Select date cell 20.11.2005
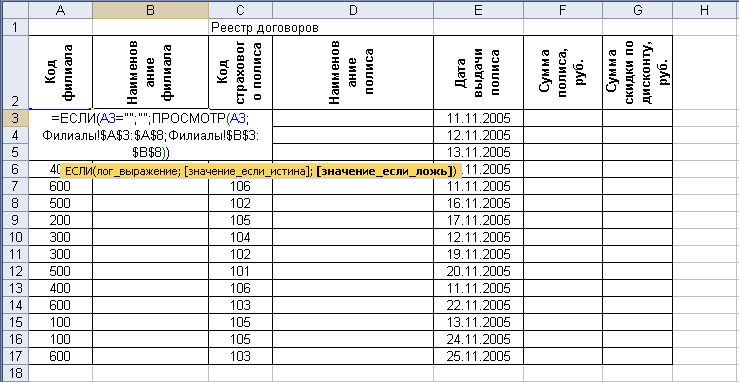The image size is (739, 382). pyautogui.click(x=478, y=271)
